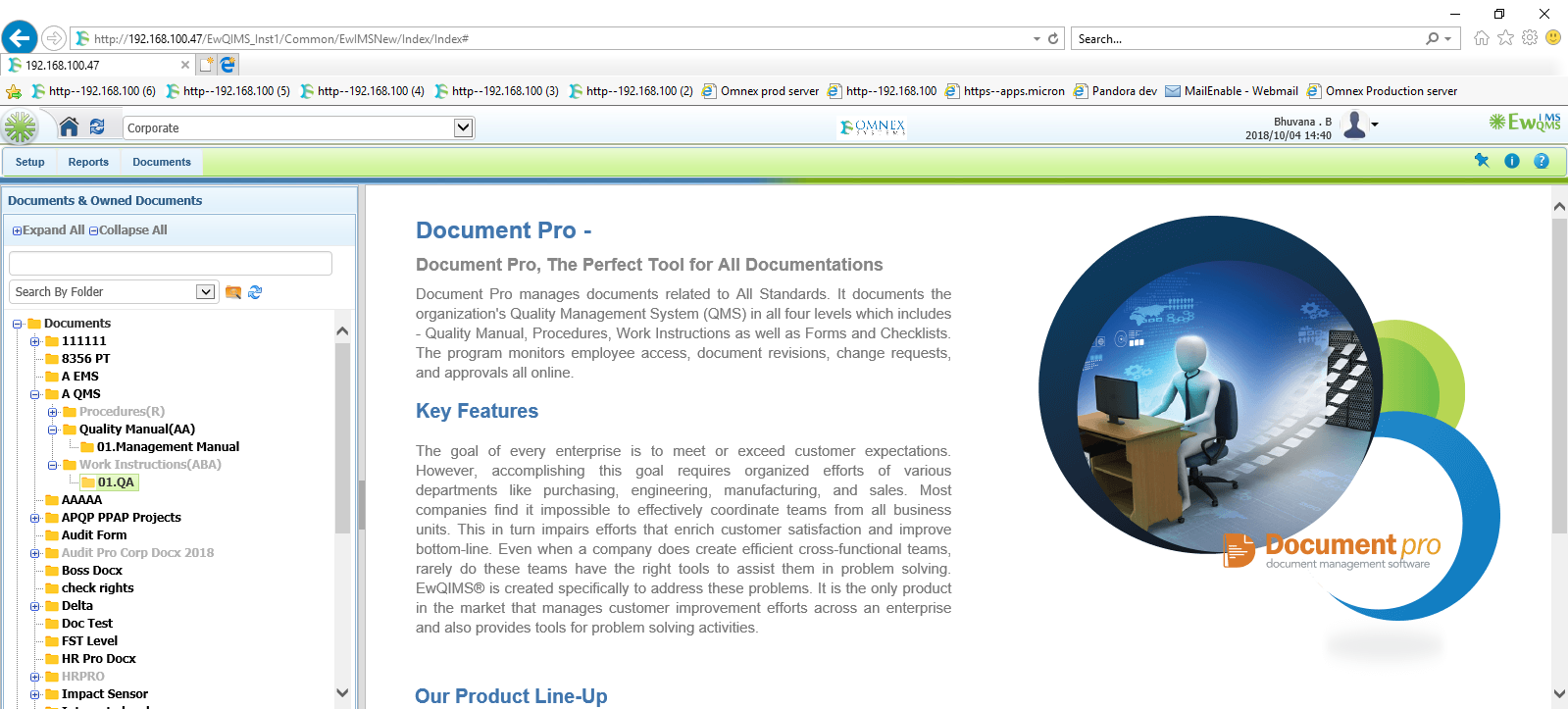
Task: Open the https--apps.micron bookmark
Action: pos(1004,91)
